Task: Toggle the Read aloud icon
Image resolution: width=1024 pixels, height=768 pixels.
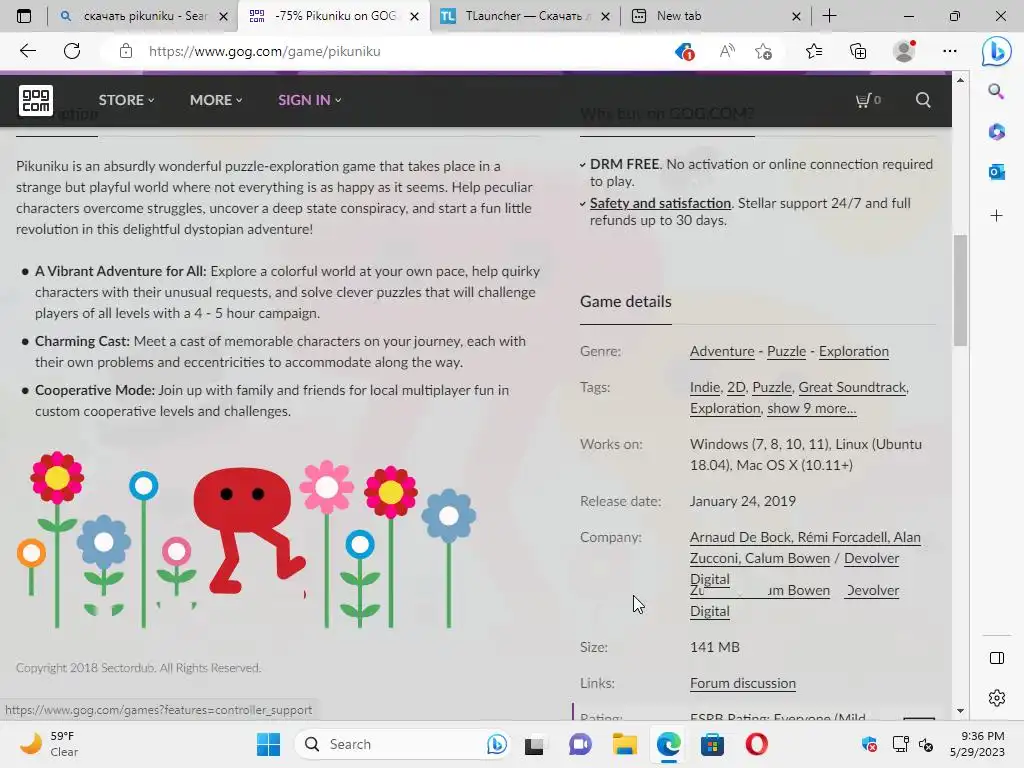Action: pos(727,51)
